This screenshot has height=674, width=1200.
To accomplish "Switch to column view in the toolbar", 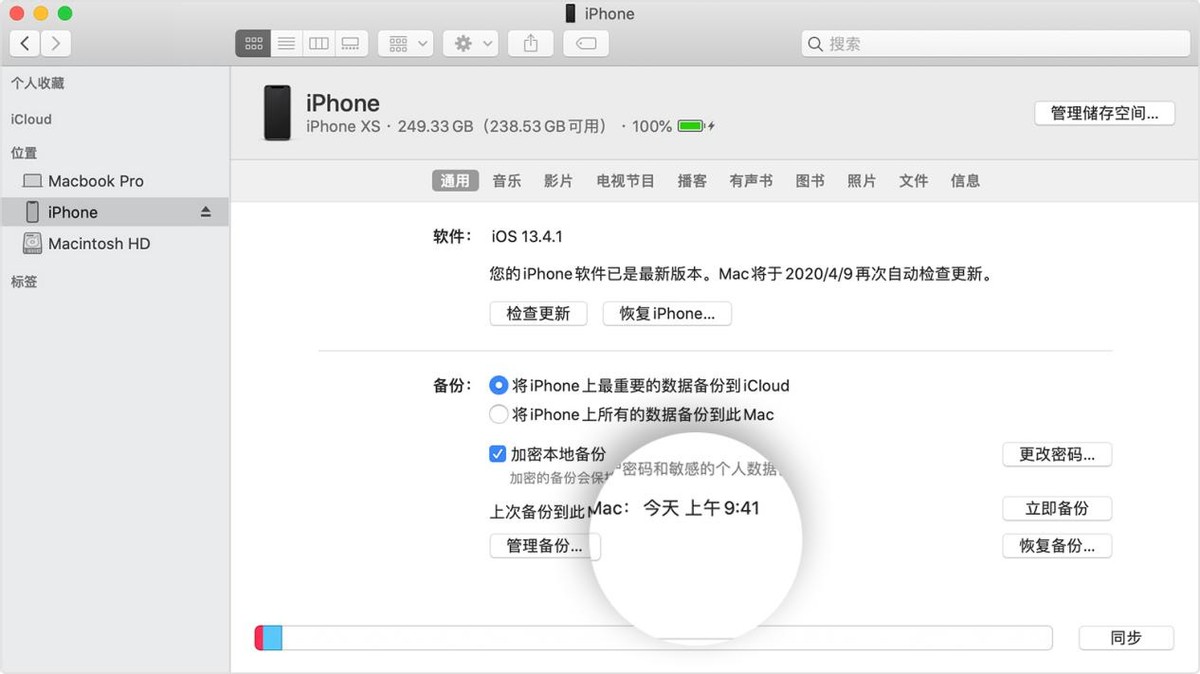I will click(x=318, y=42).
